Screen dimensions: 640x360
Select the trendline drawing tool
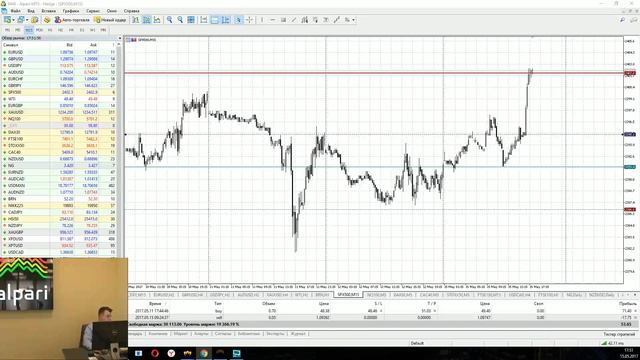tap(294, 20)
